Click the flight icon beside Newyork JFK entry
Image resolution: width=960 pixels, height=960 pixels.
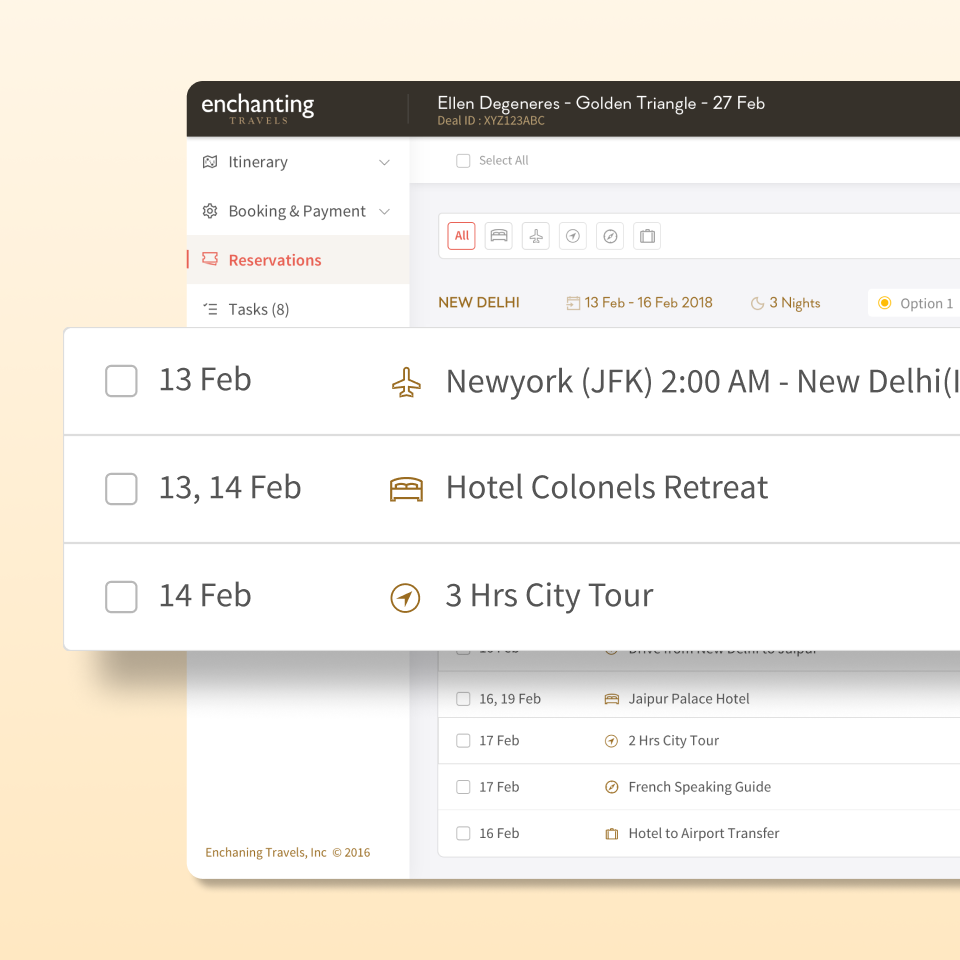[x=406, y=381]
